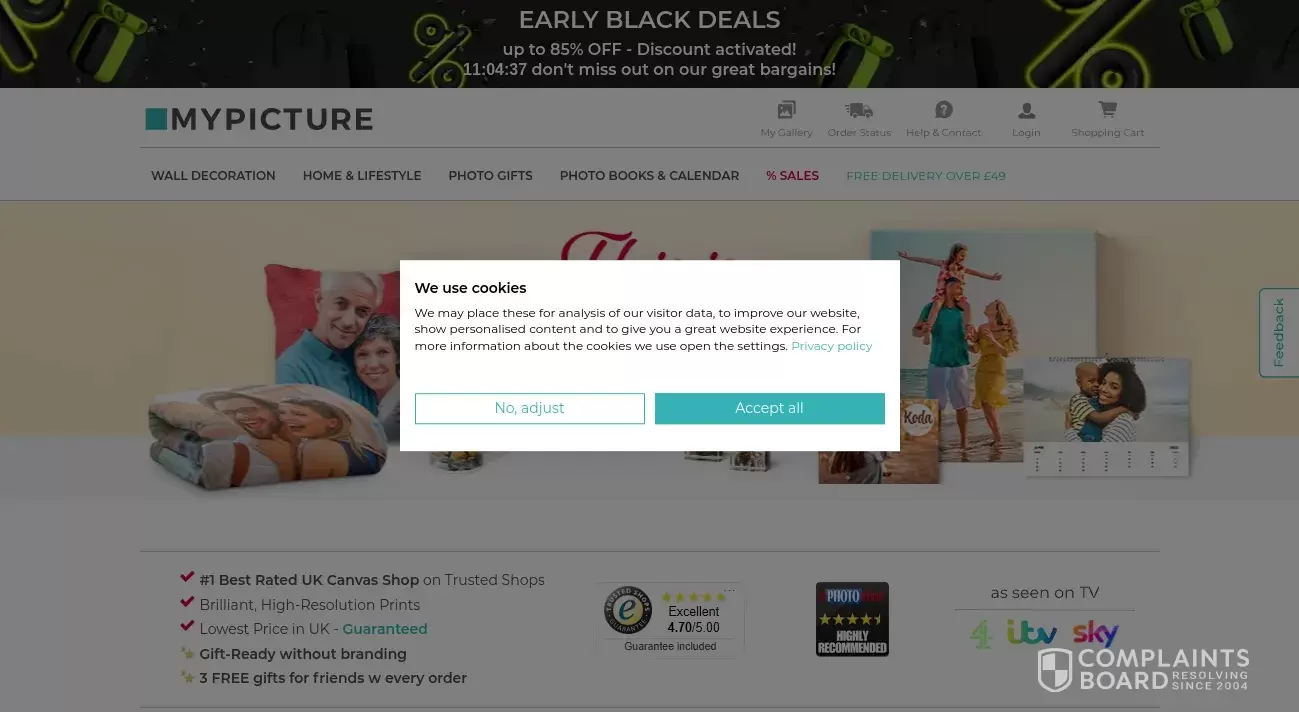Open Home & Lifestyle menu
The image size is (1299, 712).
click(x=362, y=175)
